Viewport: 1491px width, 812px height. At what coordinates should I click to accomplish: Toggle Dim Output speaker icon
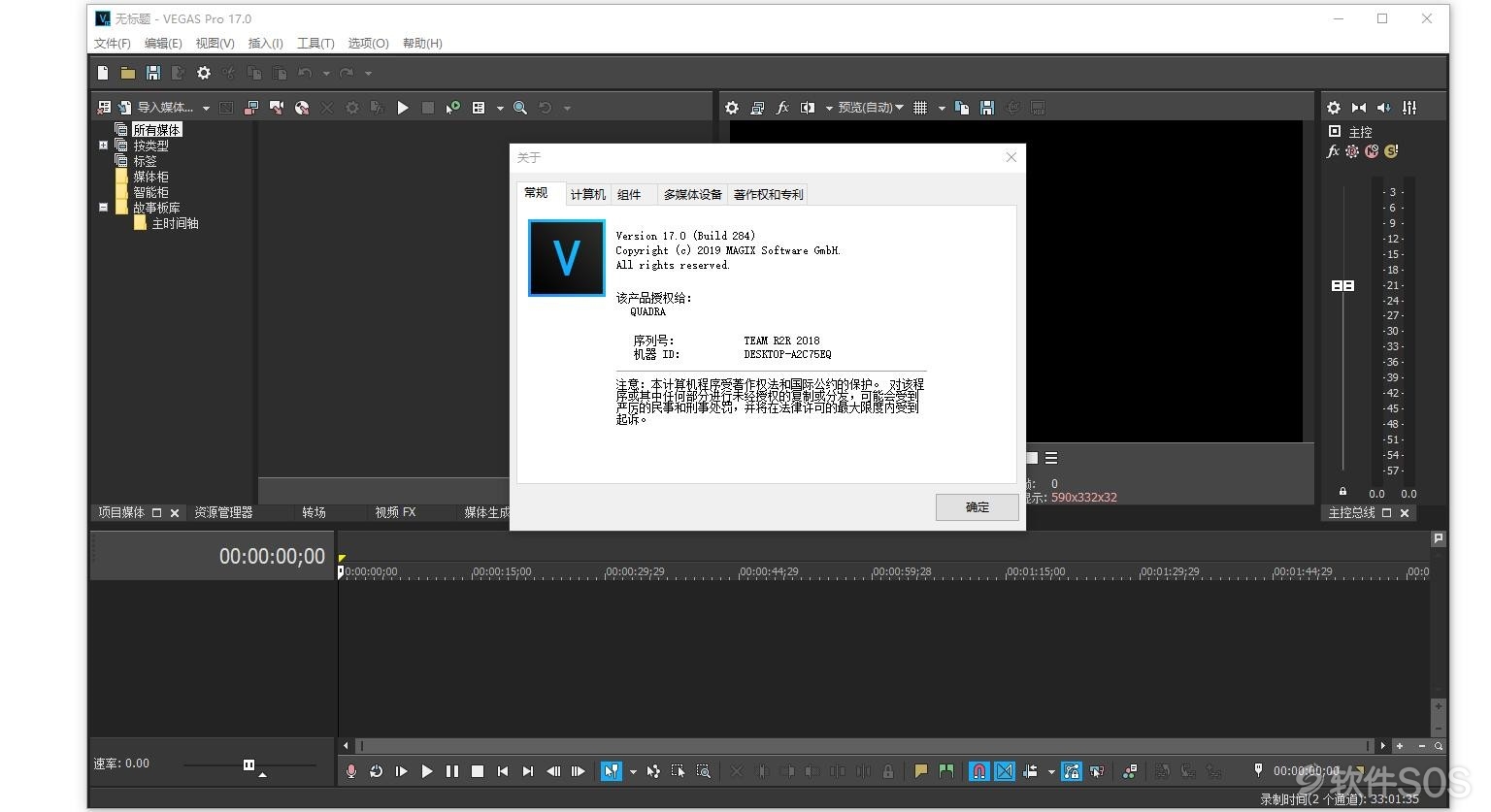coord(1384,108)
